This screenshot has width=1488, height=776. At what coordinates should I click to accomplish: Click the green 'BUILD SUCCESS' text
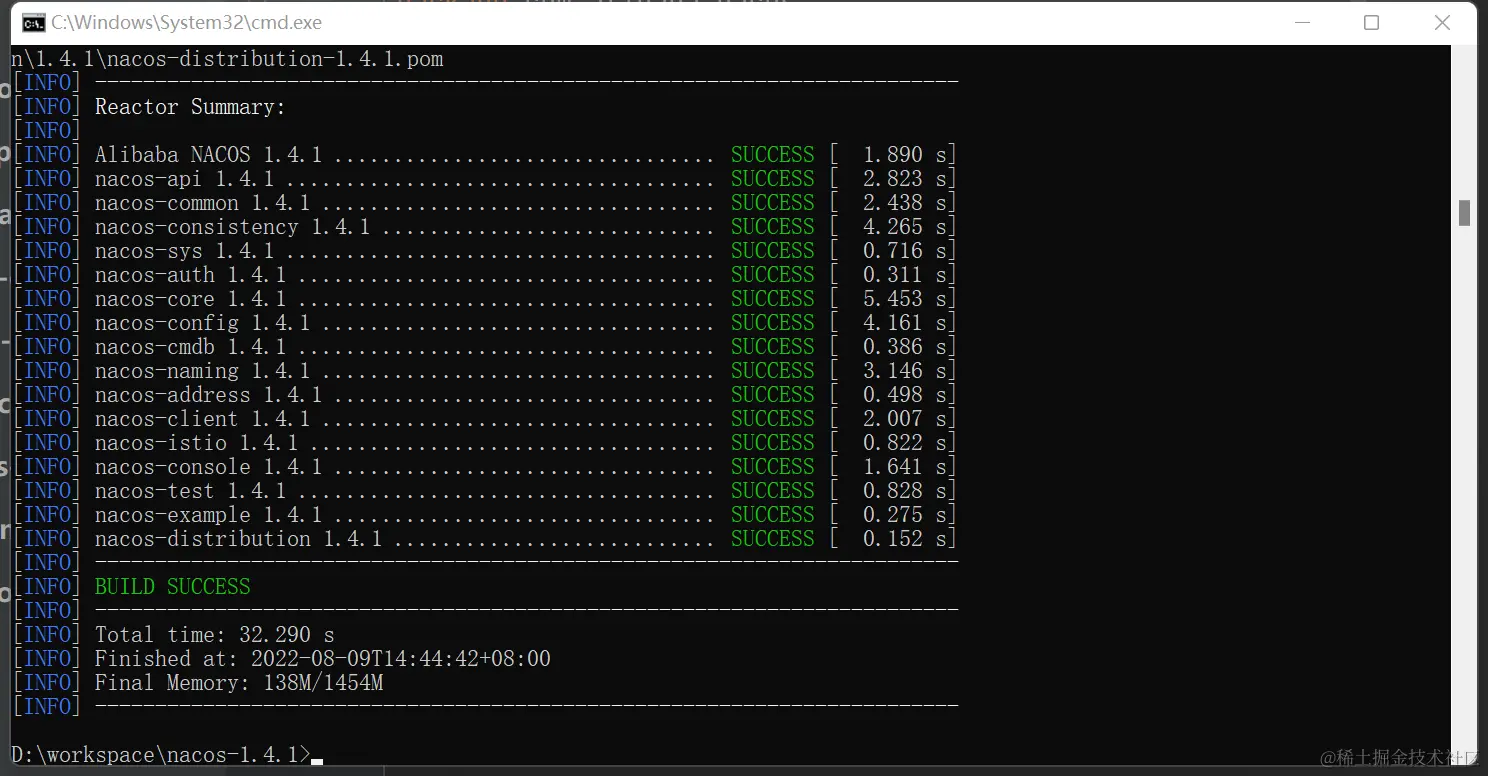tap(172, 587)
